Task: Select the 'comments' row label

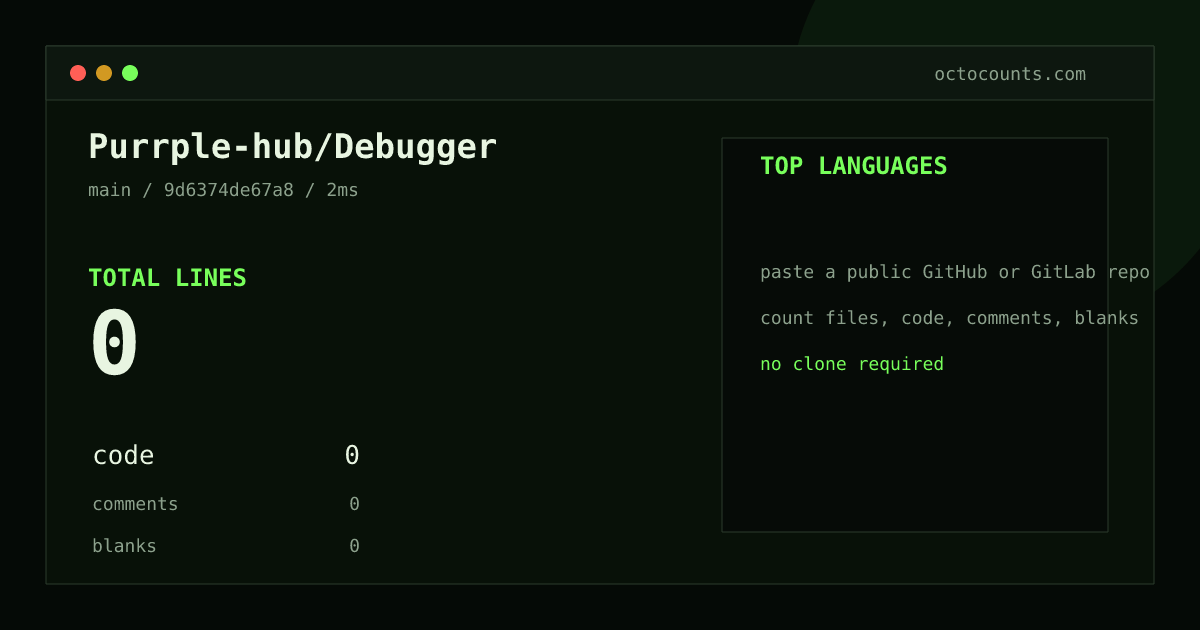Action: (135, 504)
